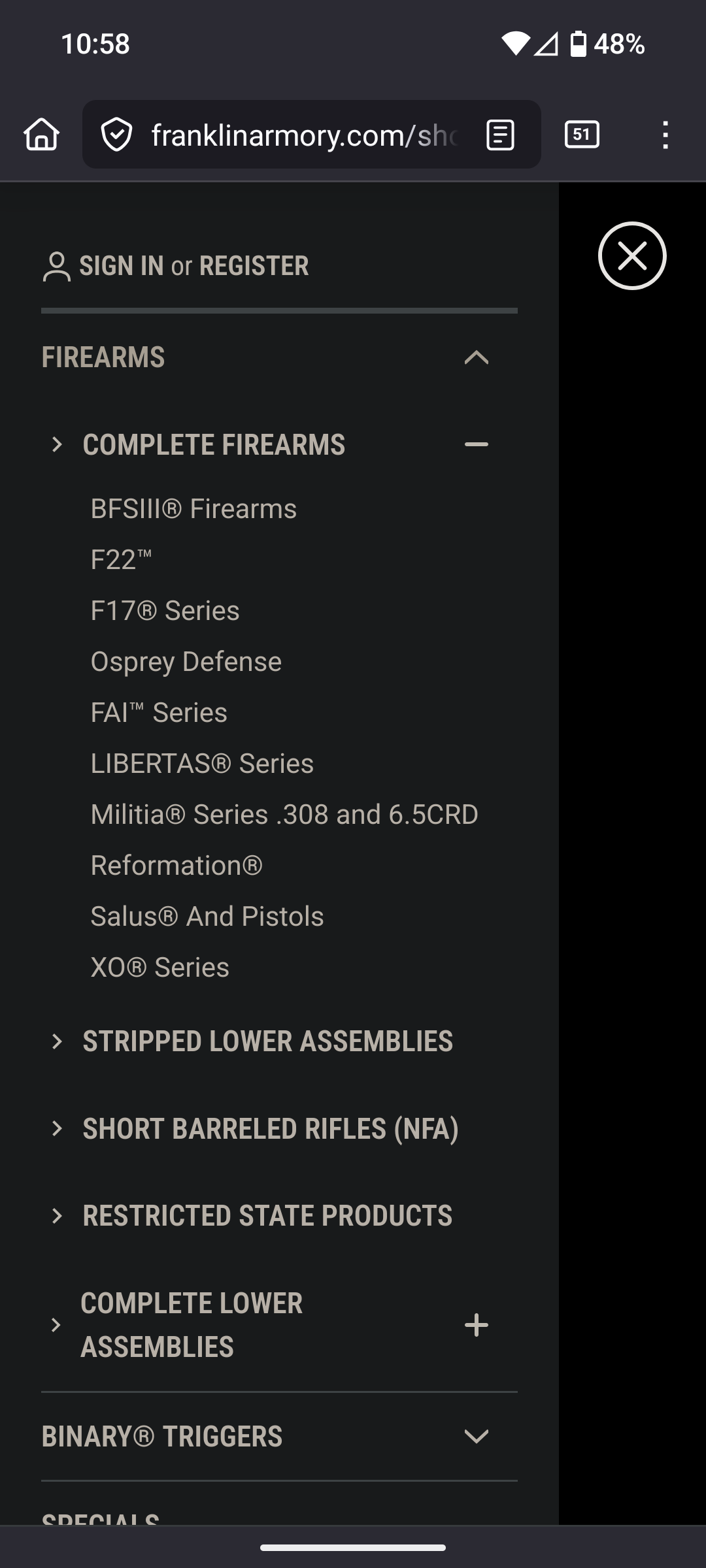Click the SIGN IN link
This screenshot has width=706, height=1568.
click(122, 266)
